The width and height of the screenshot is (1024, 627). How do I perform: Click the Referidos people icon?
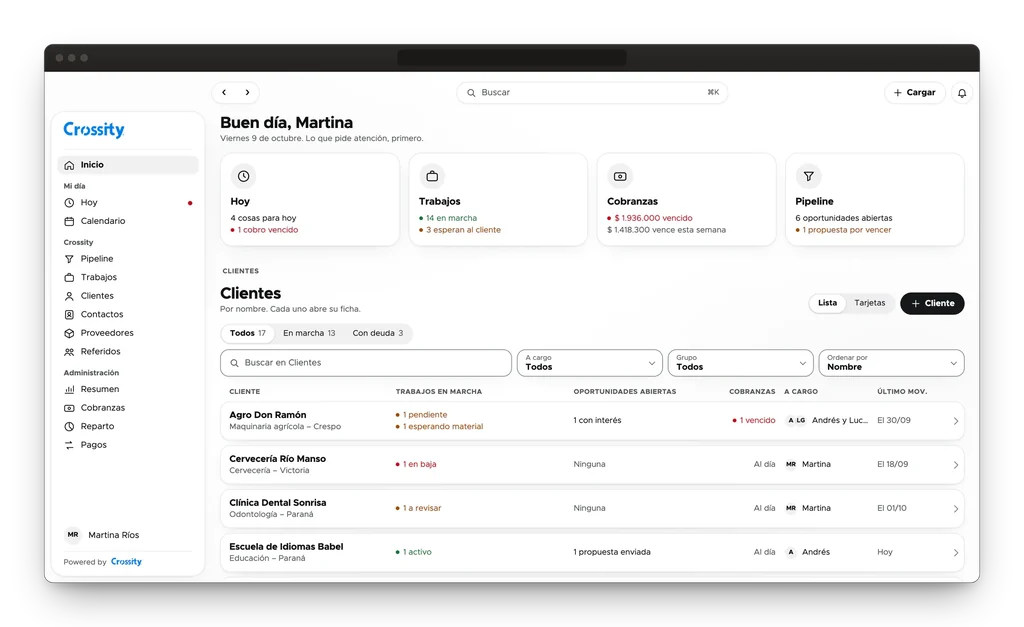point(69,352)
